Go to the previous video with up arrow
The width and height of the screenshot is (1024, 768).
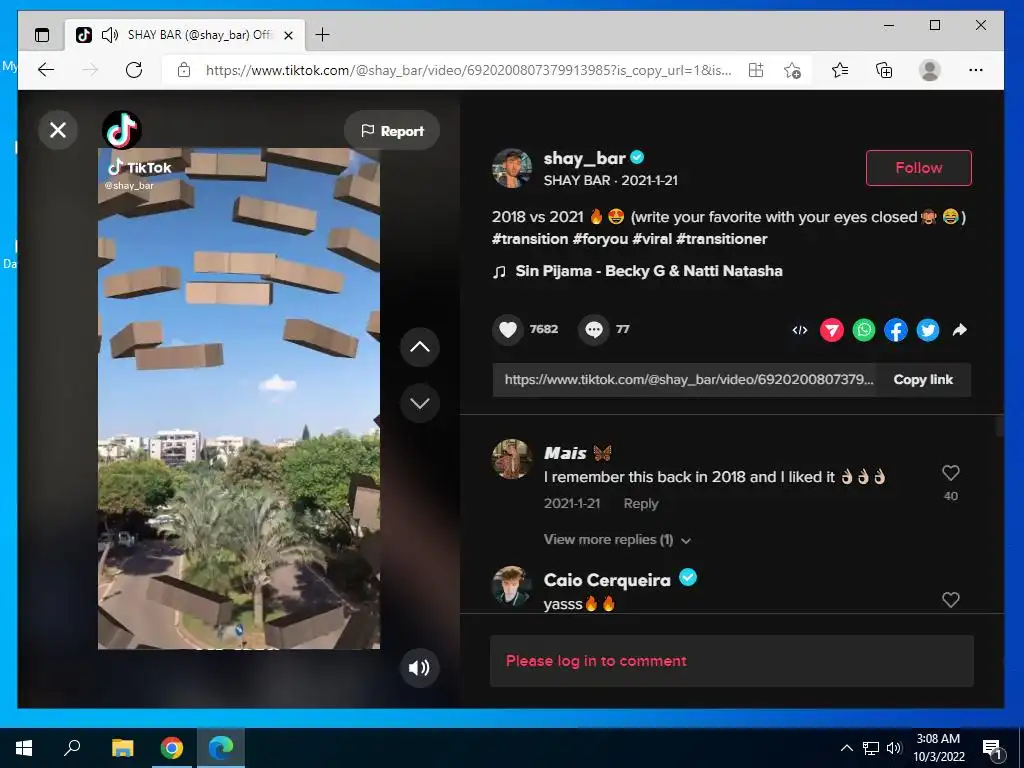419,347
